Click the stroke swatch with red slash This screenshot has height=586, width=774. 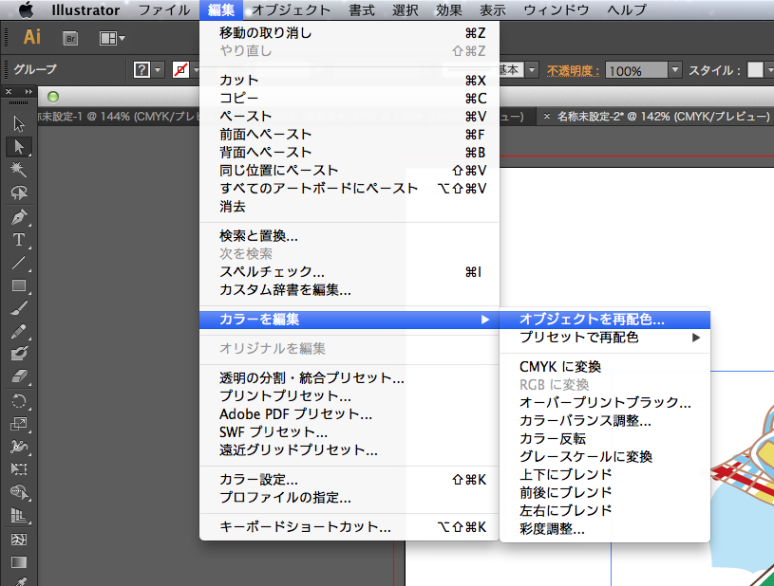(x=181, y=70)
